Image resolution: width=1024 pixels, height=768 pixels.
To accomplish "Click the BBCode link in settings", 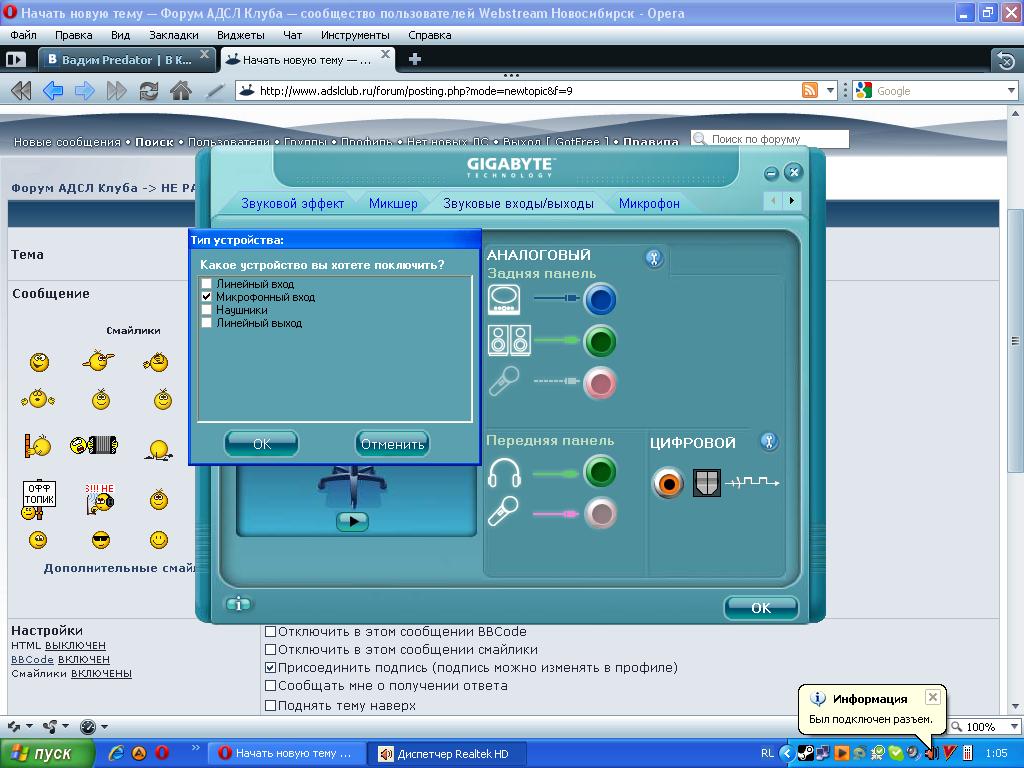I will click(32, 660).
